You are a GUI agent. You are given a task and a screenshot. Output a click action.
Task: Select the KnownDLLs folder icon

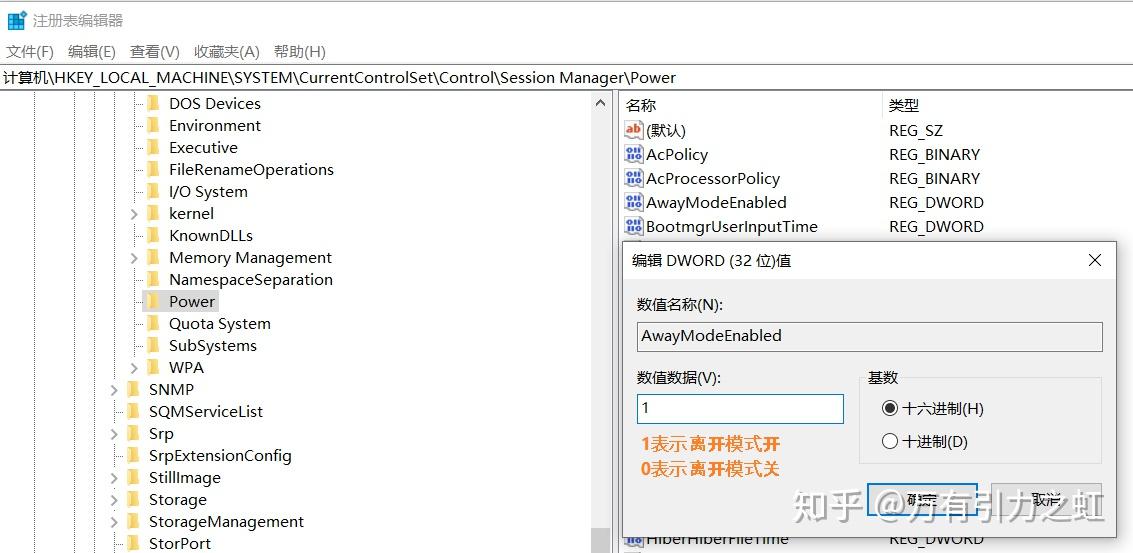pyautogui.click(x=152, y=236)
